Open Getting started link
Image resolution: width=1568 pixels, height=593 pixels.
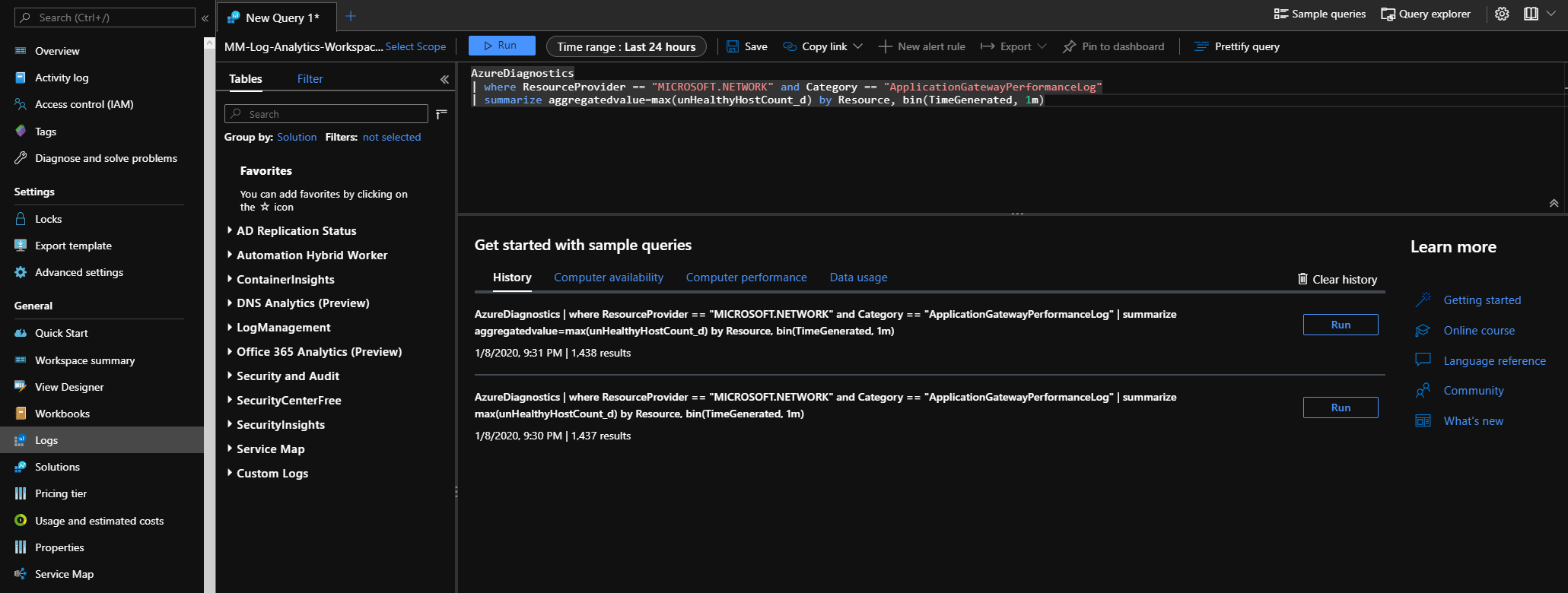[1482, 300]
